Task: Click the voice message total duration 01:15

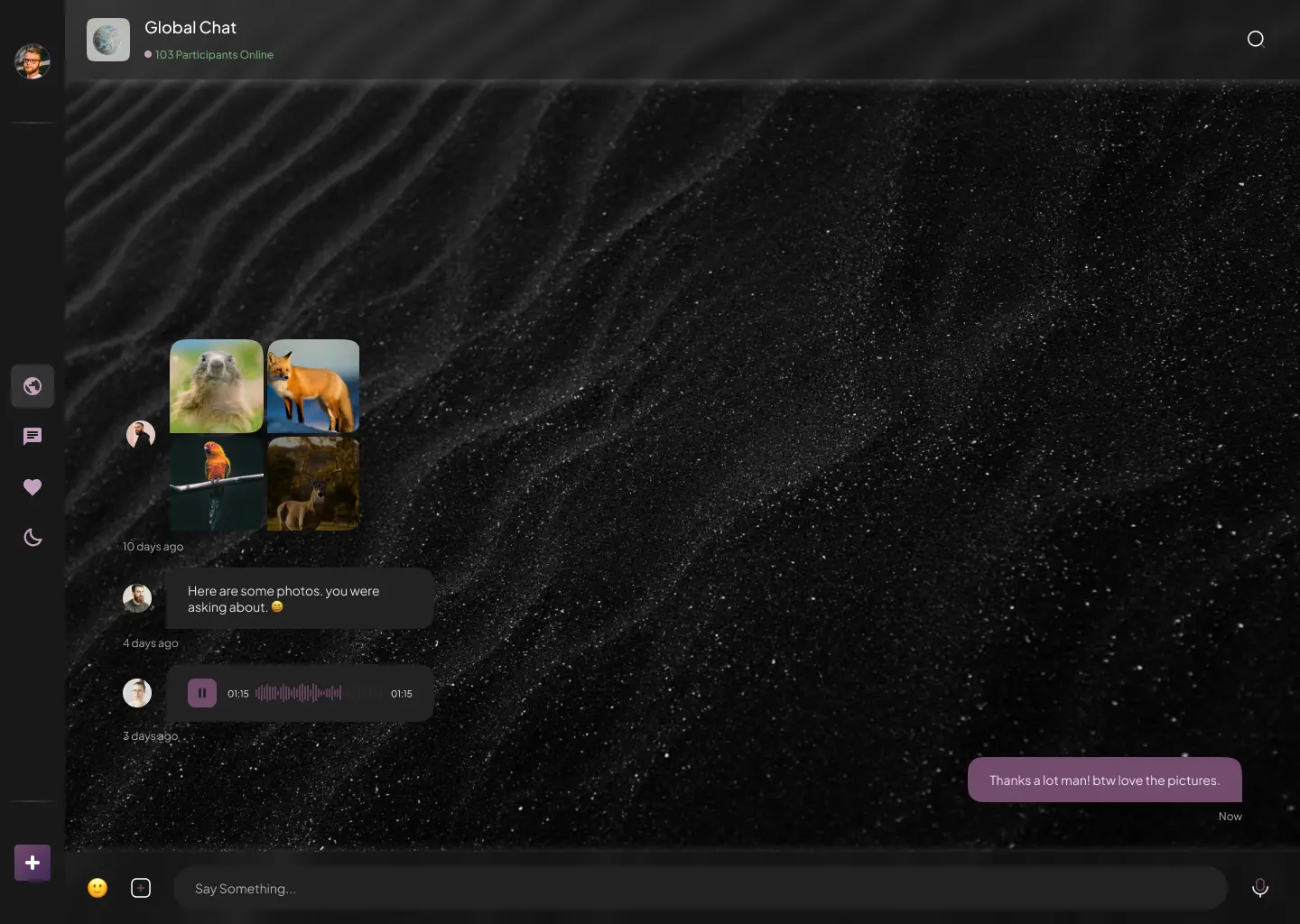Action: point(402,694)
